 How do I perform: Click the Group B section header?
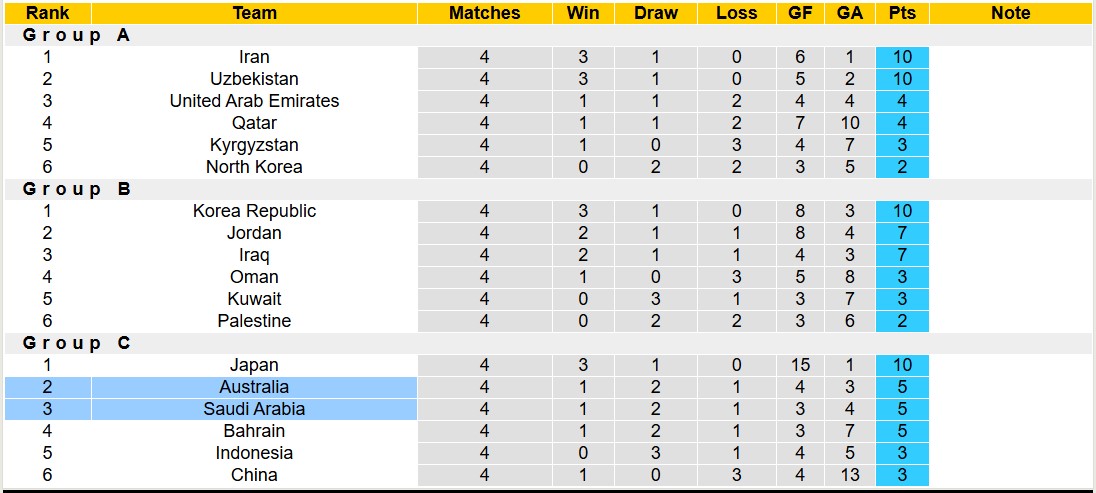pos(77,189)
